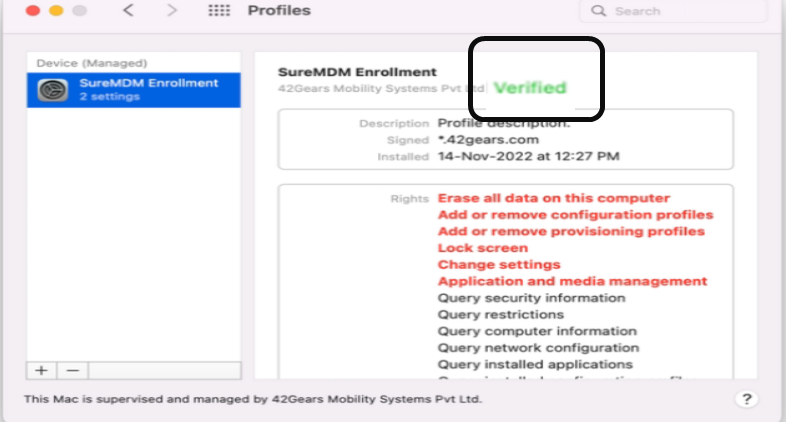Click the Profiles window title
Screen dimensions: 786x422
coord(279,10)
